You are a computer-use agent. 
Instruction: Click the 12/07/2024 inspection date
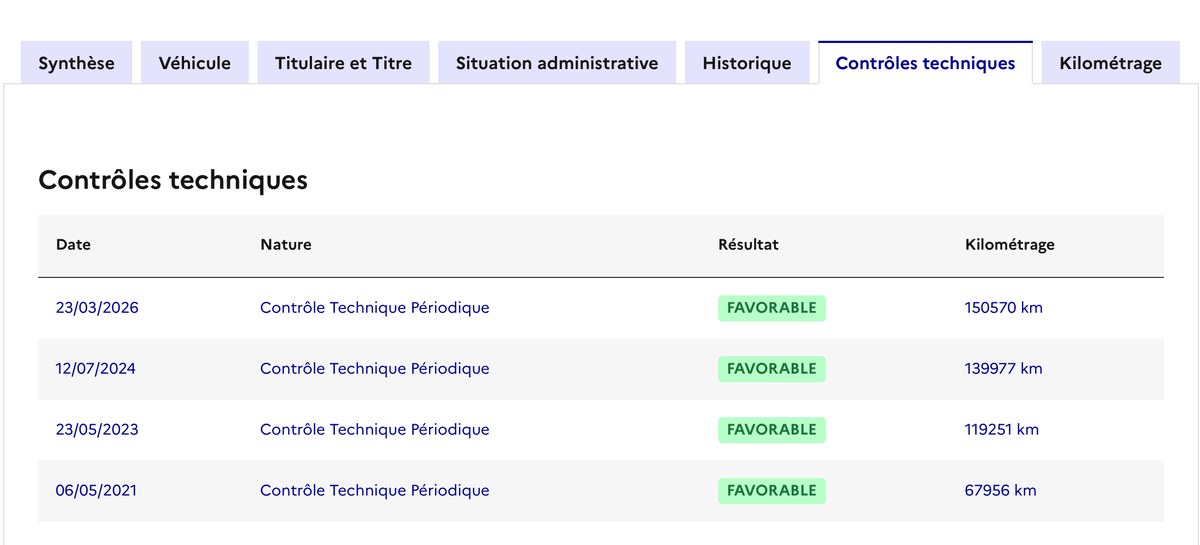point(95,369)
